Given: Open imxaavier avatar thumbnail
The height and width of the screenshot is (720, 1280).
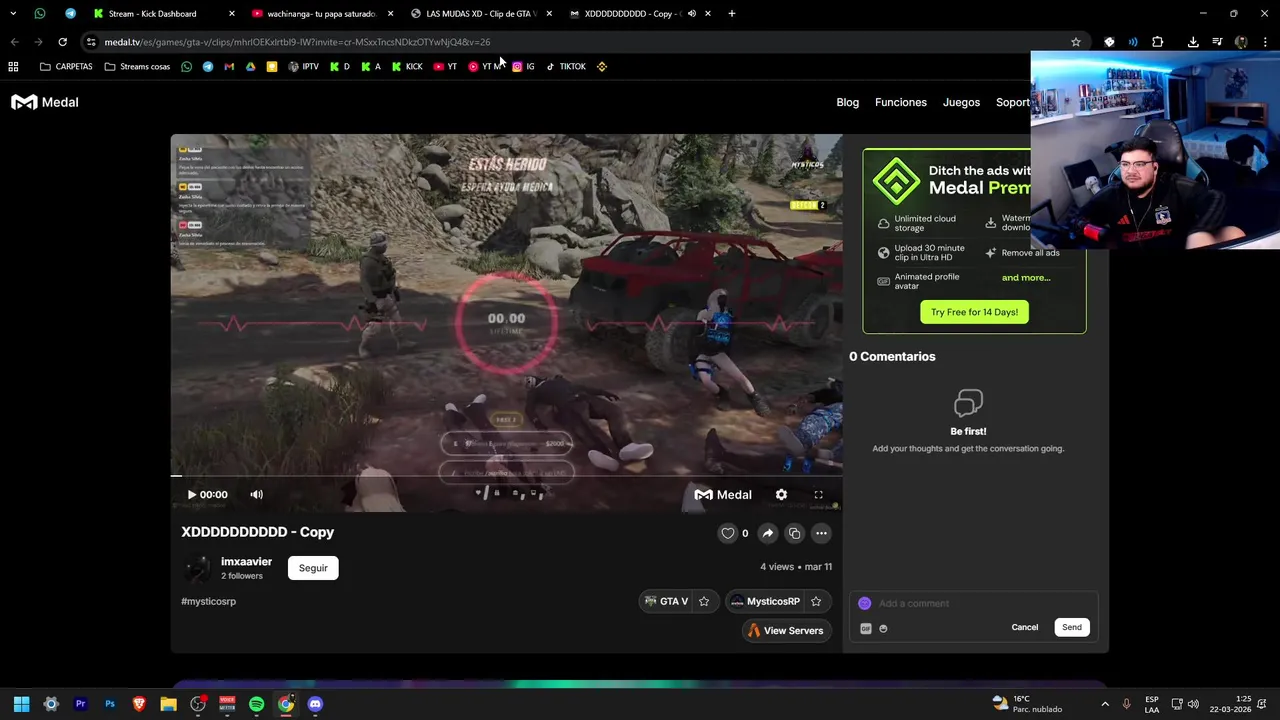Looking at the screenshot, I should pyautogui.click(x=198, y=568).
